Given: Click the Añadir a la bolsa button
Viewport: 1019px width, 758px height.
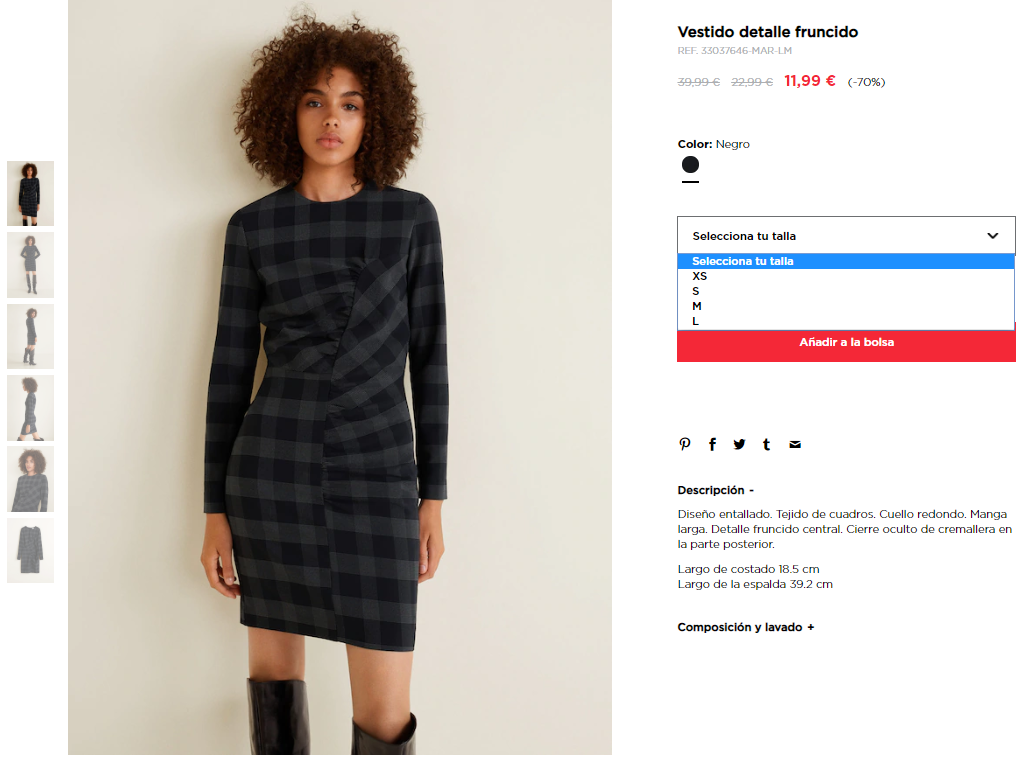Looking at the screenshot, I should (x=846, y=345).
